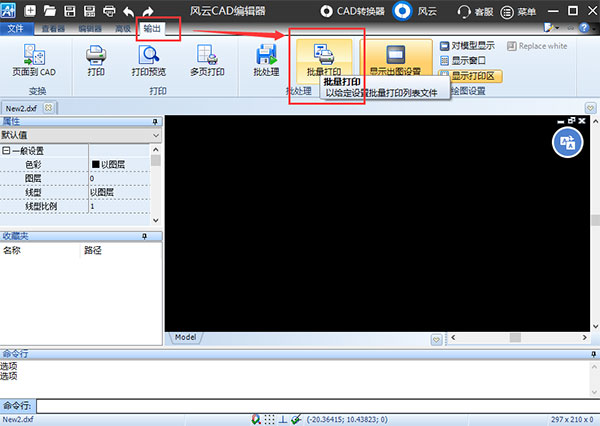Click the 色彩 black color swatch
This screenshot has height=426, width=600.
point(96,165)
